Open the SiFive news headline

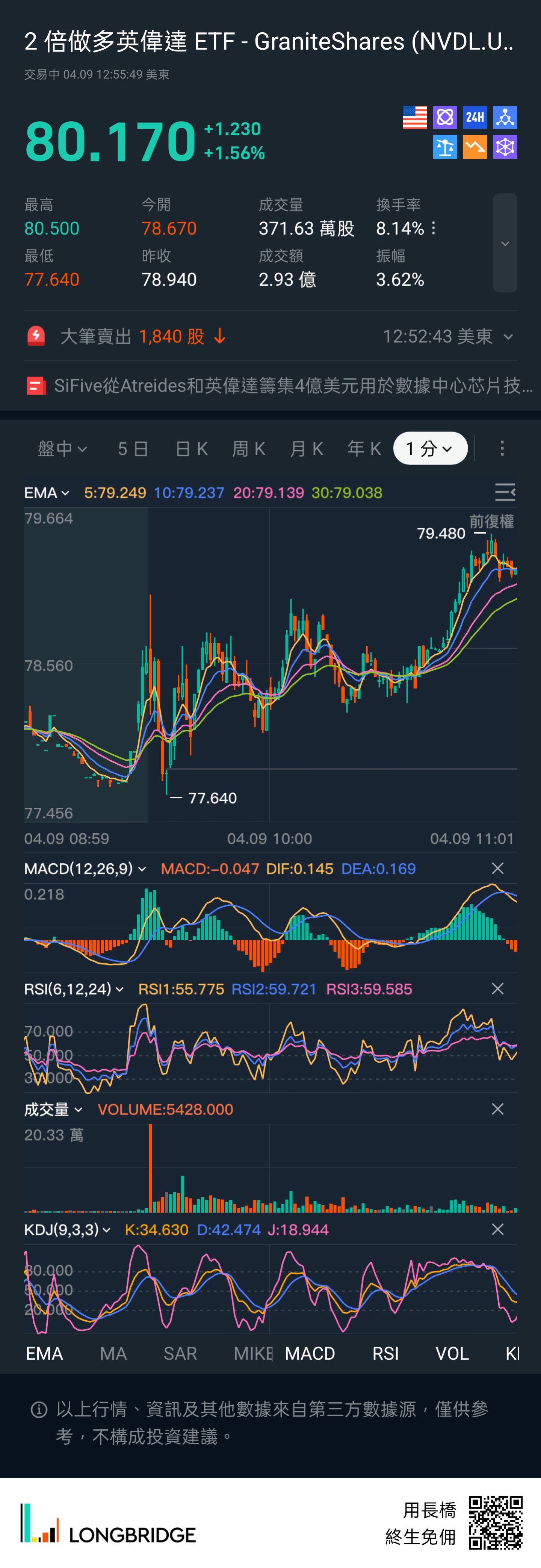292,386
